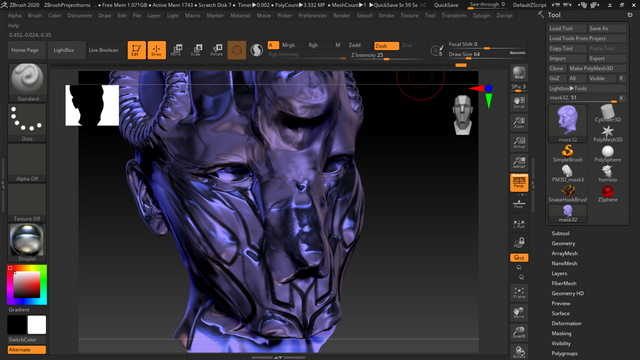Click the Frame mesh icon
The height and width of the screenshot is (360, 640).
pos(519,292)
